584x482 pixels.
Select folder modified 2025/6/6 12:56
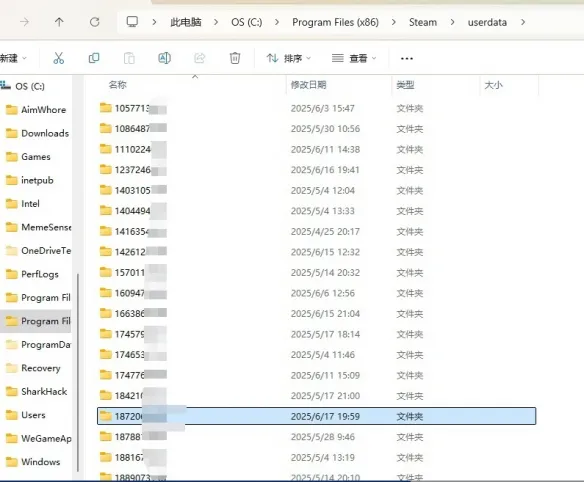point(317,293)
